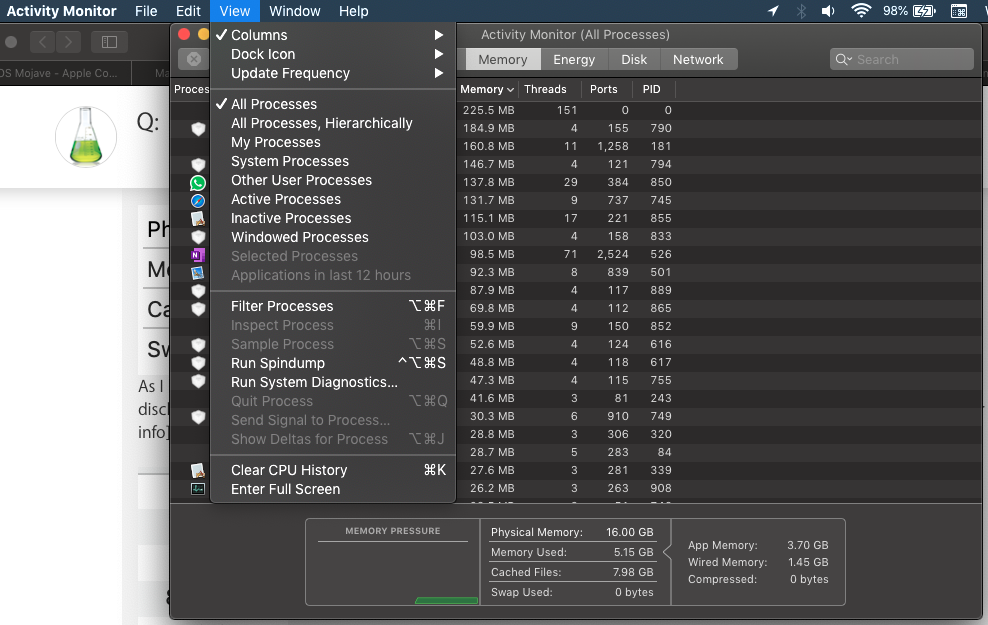
Task: Open the volume speaker menu bar icon
Action: (828, 11)
